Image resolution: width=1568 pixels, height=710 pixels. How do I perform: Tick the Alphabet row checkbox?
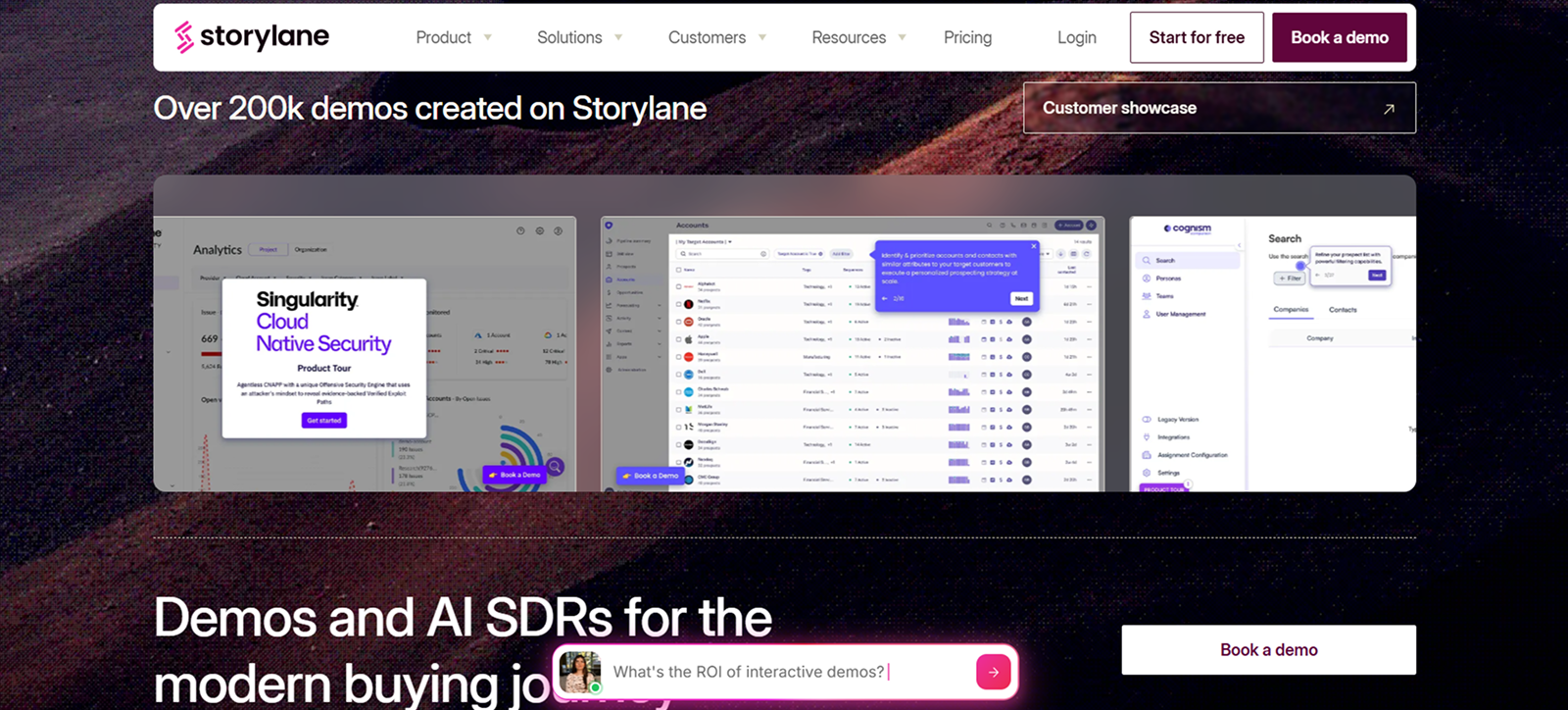point(678,286)
